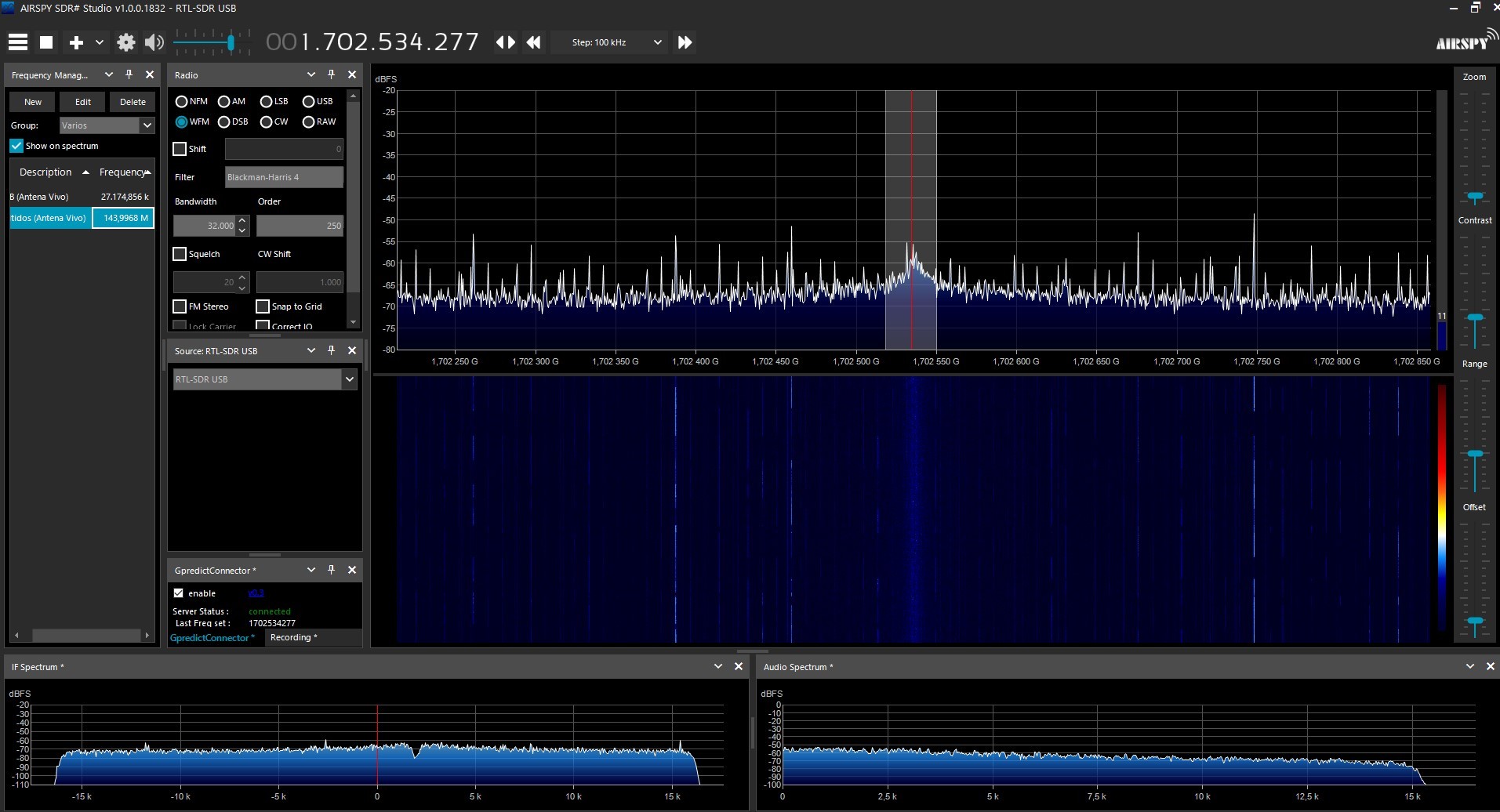Adjust the volume slider
This screenshot has width=1500, height=812.
(231, 42)
